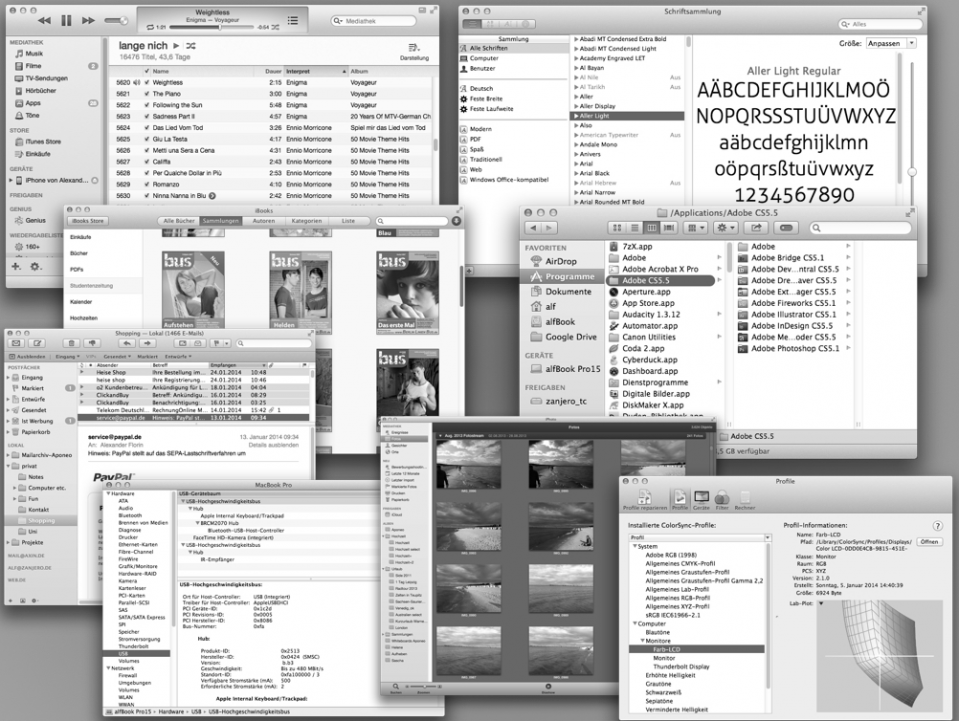Select Aller Light font in Schriftsammlung

[627, 116]
